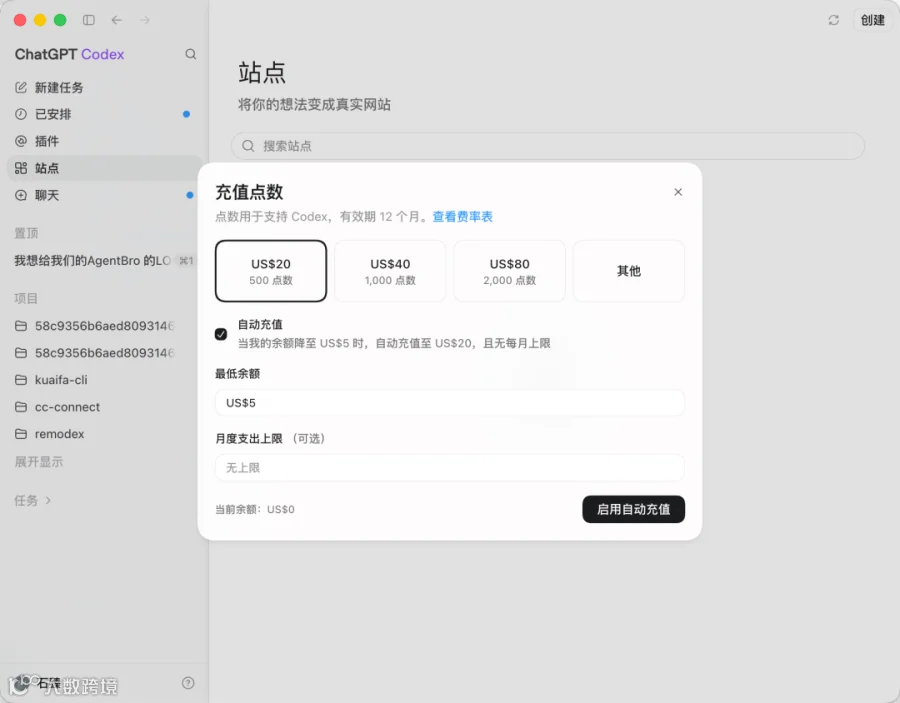Open the first 58c9356b6aed809314 project folder
Viewport: 900px width, 703px height.
[x=104, y=326]
